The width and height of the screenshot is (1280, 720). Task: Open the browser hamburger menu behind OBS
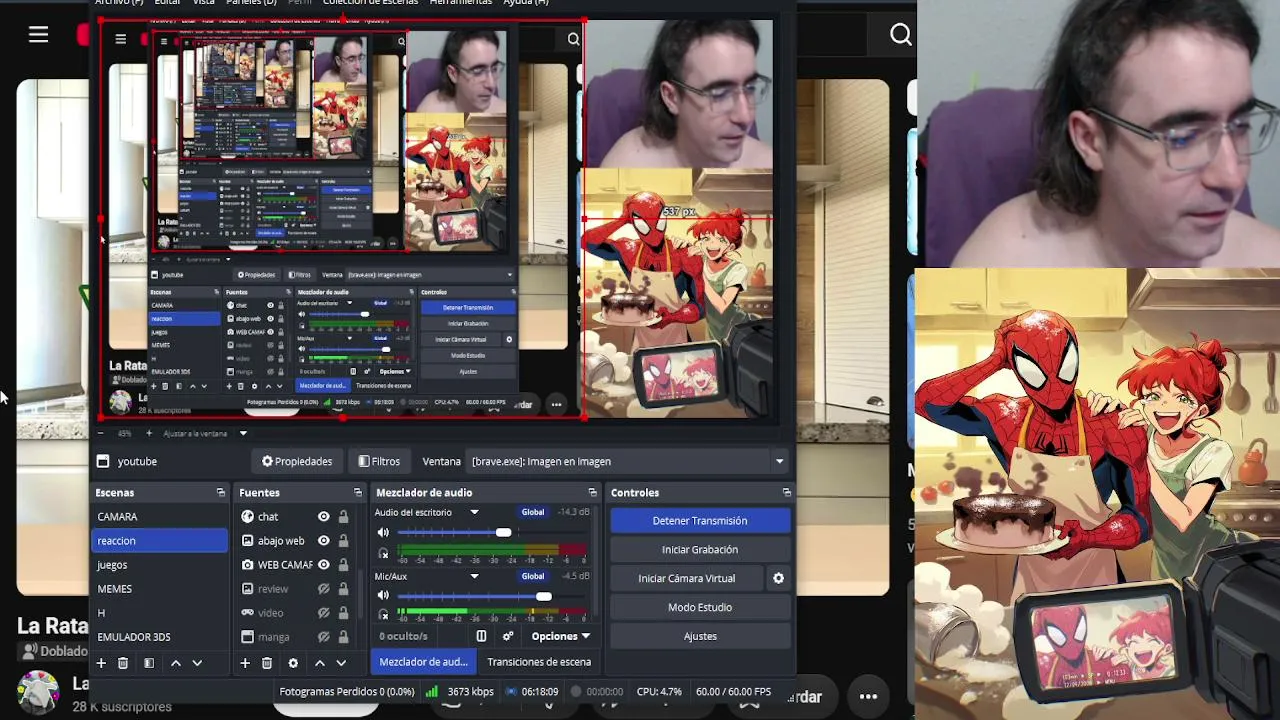tap(38, 35)
